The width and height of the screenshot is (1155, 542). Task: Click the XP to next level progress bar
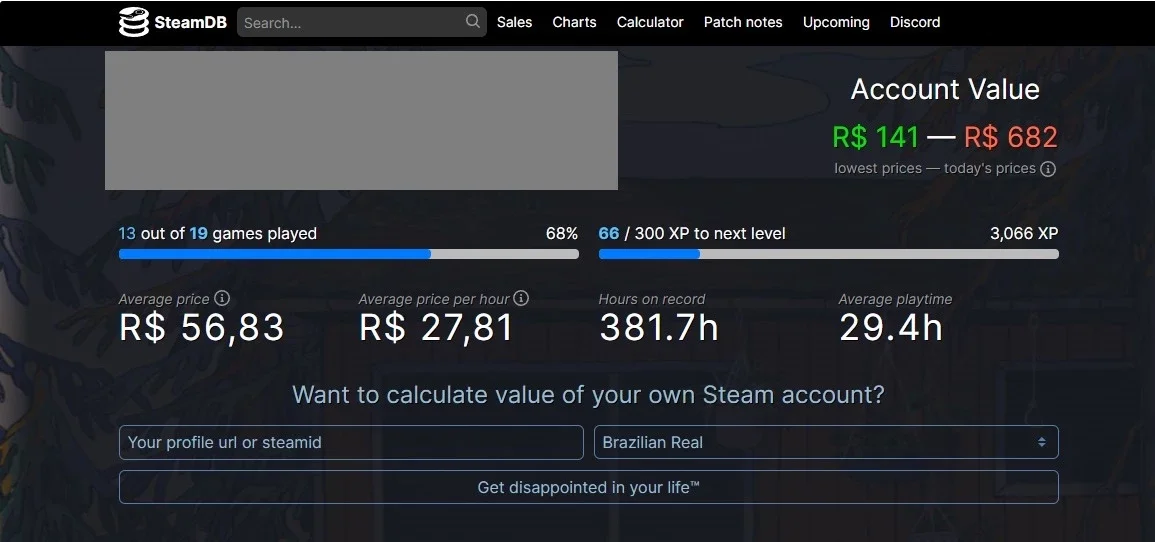(829, 254)
